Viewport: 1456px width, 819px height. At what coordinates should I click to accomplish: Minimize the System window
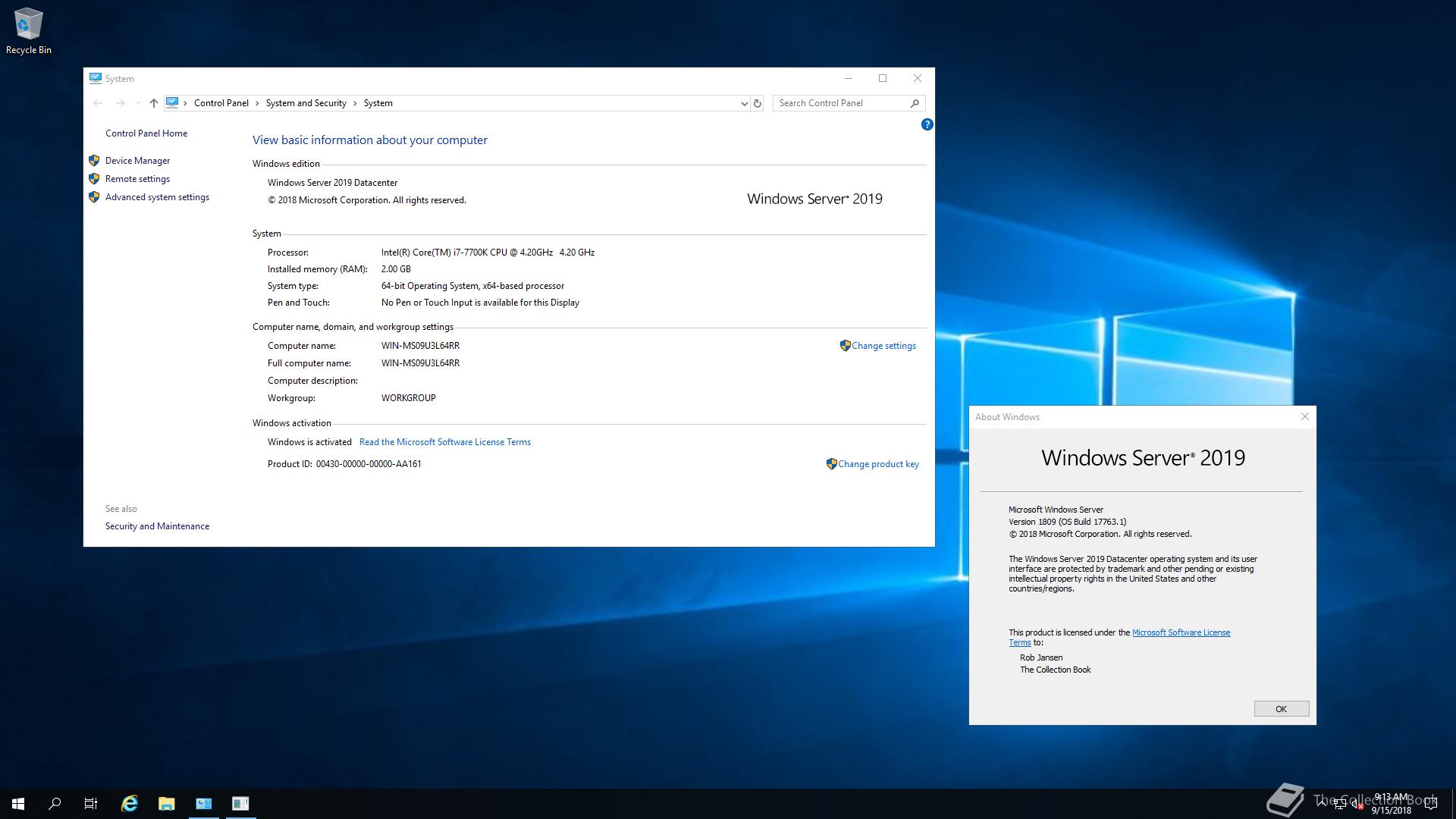click(x=849, y=78)
